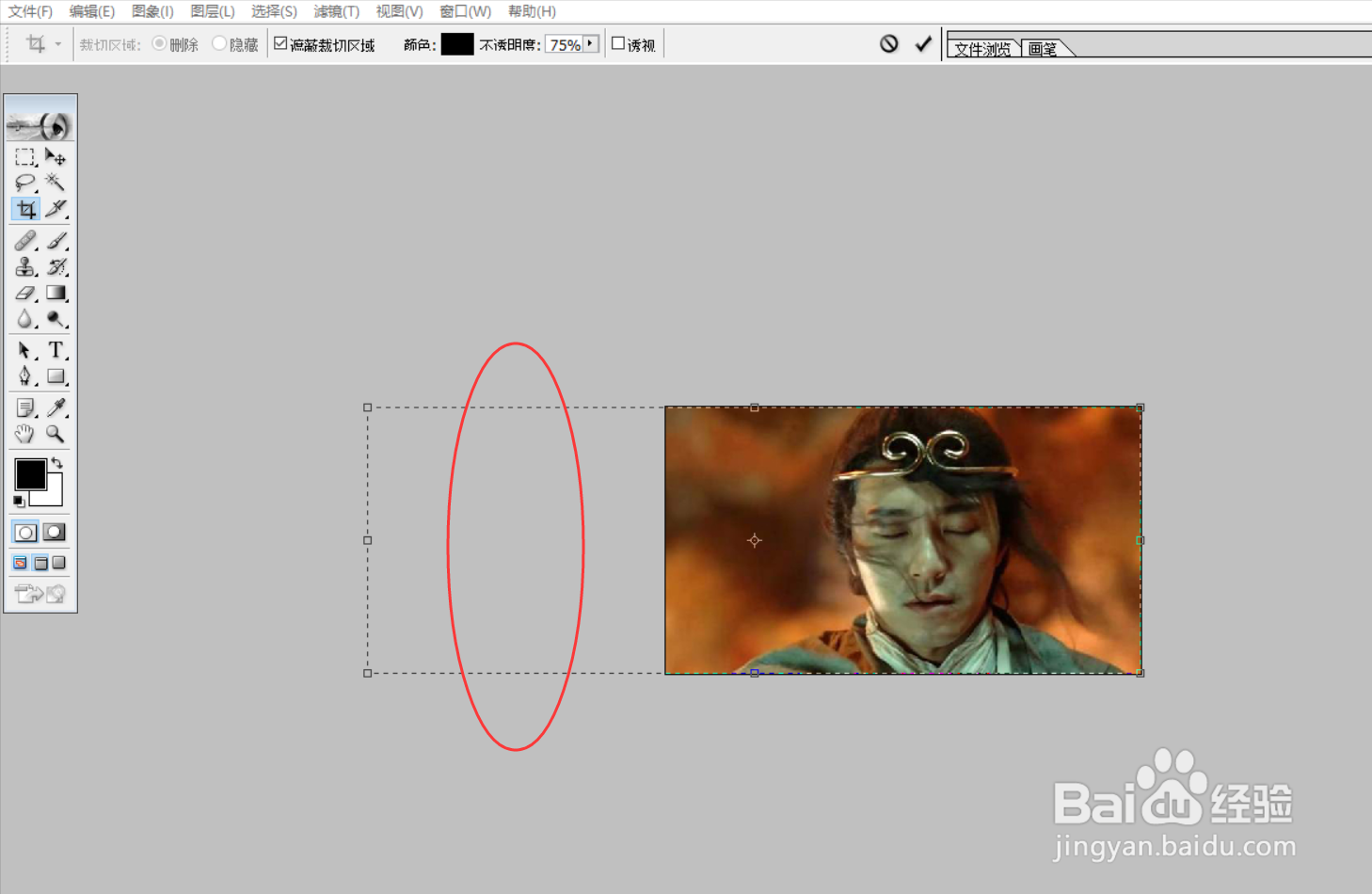Select the Zoom magnifier tool
The height and width of the screenshot is (894, 1372).
tap(56, 434)
